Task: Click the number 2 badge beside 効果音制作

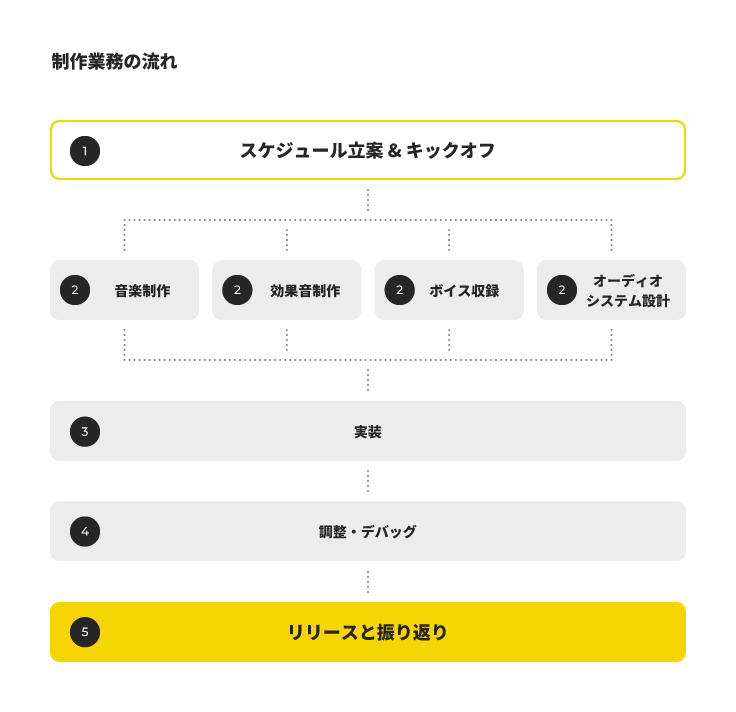Action: 238,290
